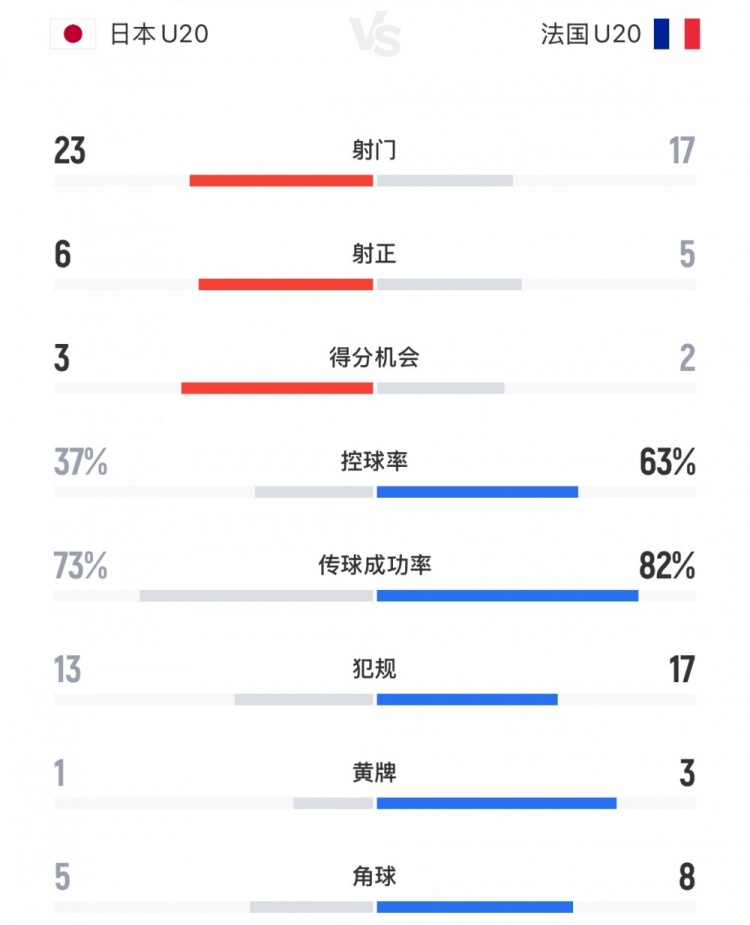
Task: Click France's blue pass accuracy bar
Action: pyautogui.click(x=507, y=596)
